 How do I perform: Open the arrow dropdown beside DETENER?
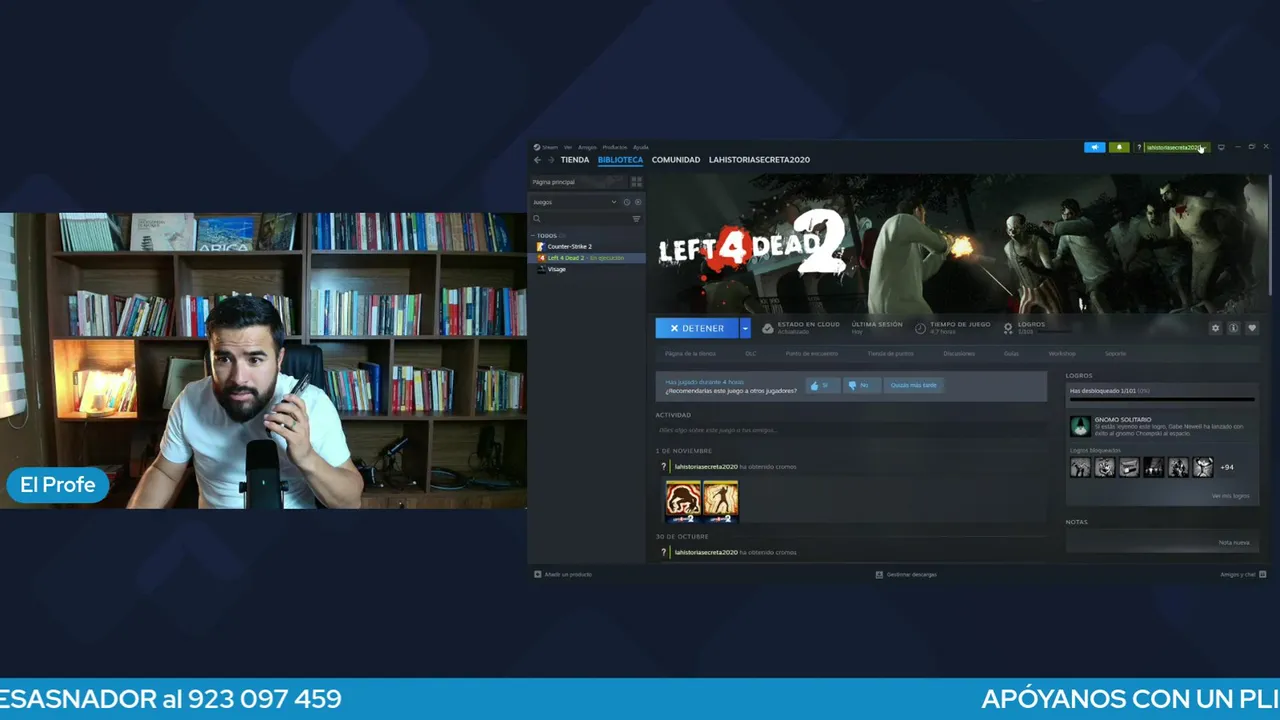pos(745,328)
